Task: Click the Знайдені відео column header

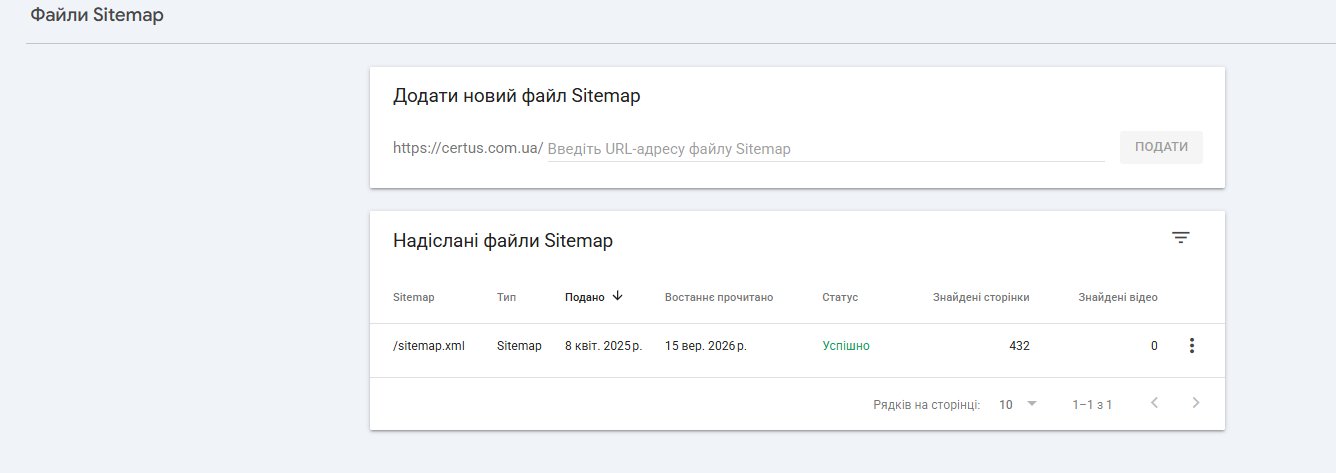Action: pos(1118,297)
